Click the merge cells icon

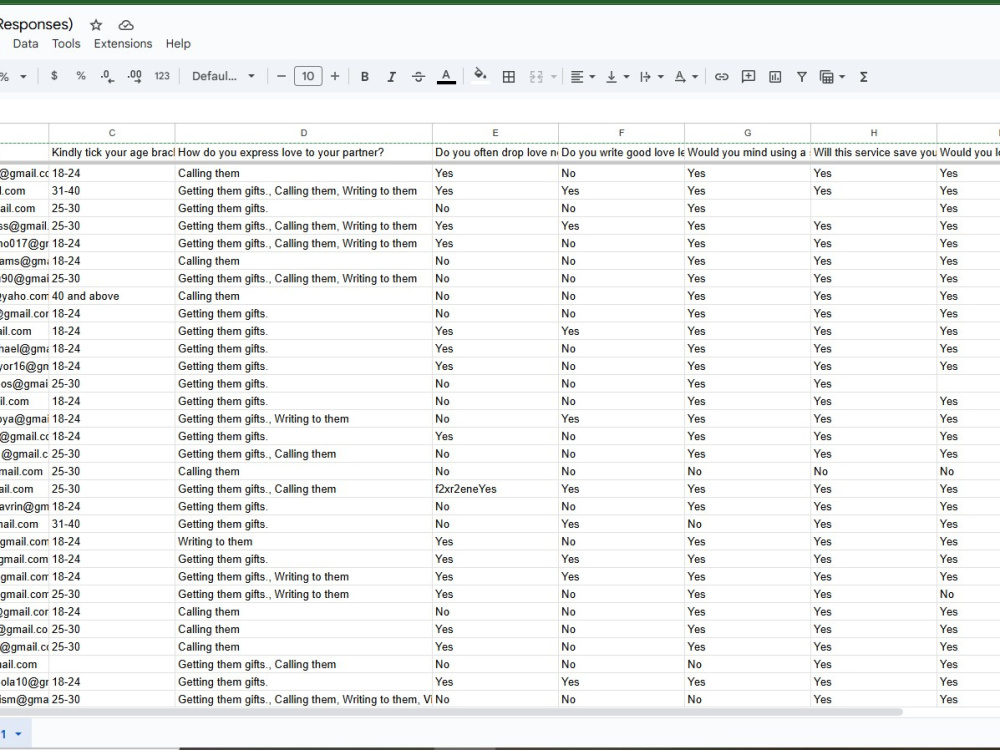536,77
